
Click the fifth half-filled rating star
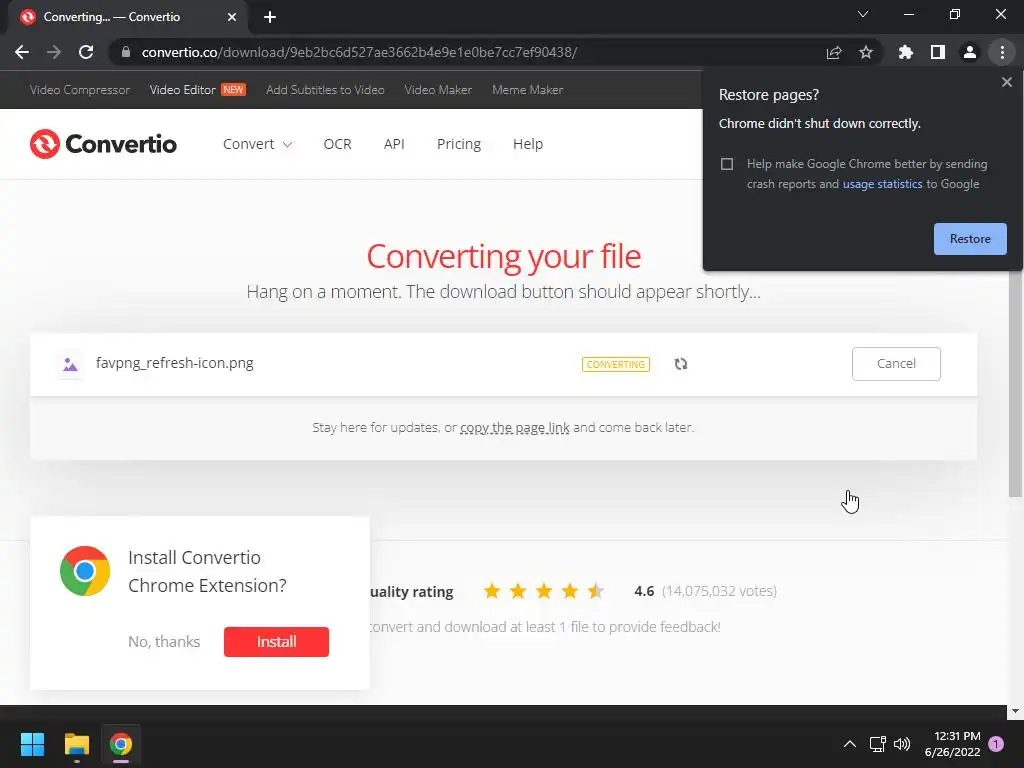coord(596,592)
